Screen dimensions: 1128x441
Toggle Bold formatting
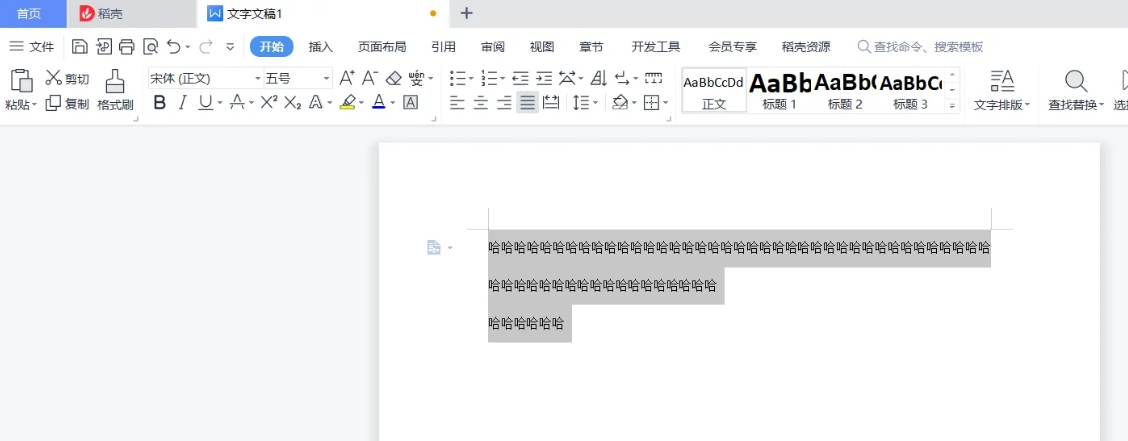[160, 103]
